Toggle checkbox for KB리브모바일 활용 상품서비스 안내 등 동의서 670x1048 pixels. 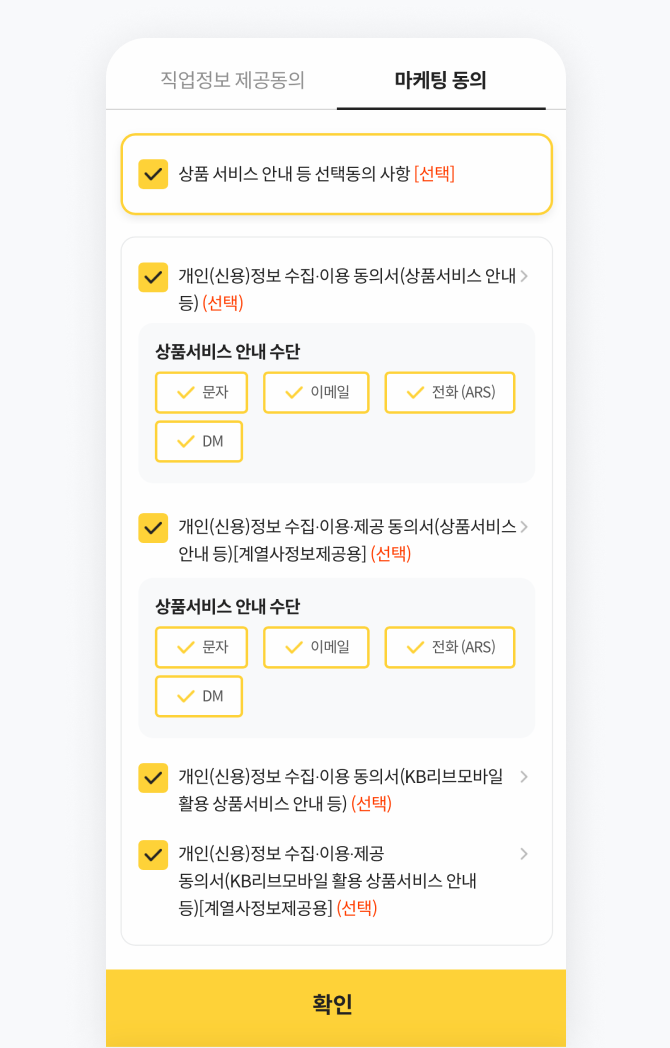[x=153, y=777]
